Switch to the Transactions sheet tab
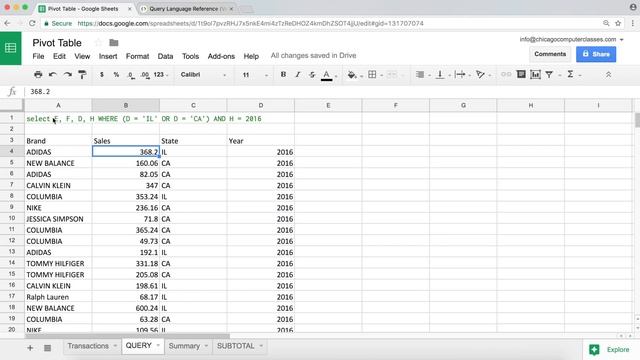The width and height of the screenshot is (640, 360). (88, 346)
